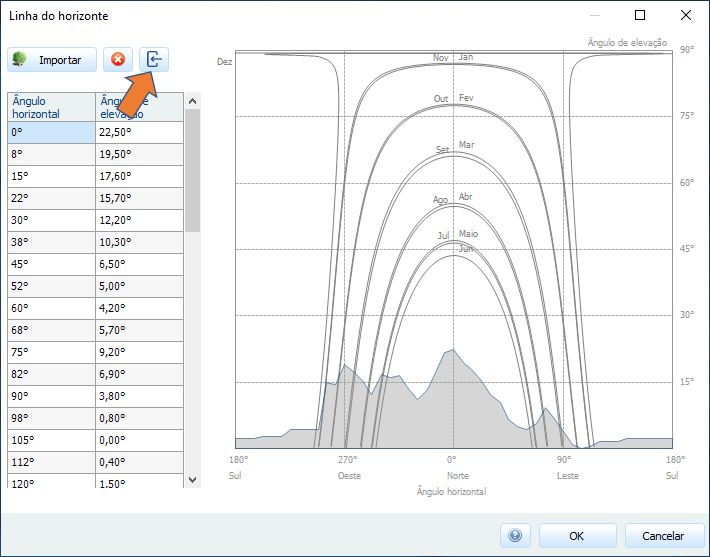
Task: Close the Linha do horizonte dialog
Action: click(x=685, y=16)
